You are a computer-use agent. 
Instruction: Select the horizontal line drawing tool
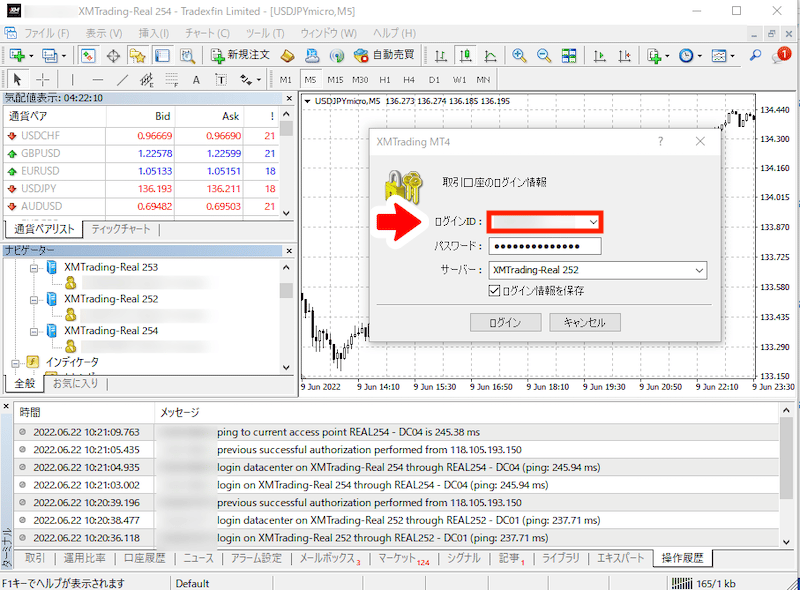pyautogui.click(x=97, y=80)
